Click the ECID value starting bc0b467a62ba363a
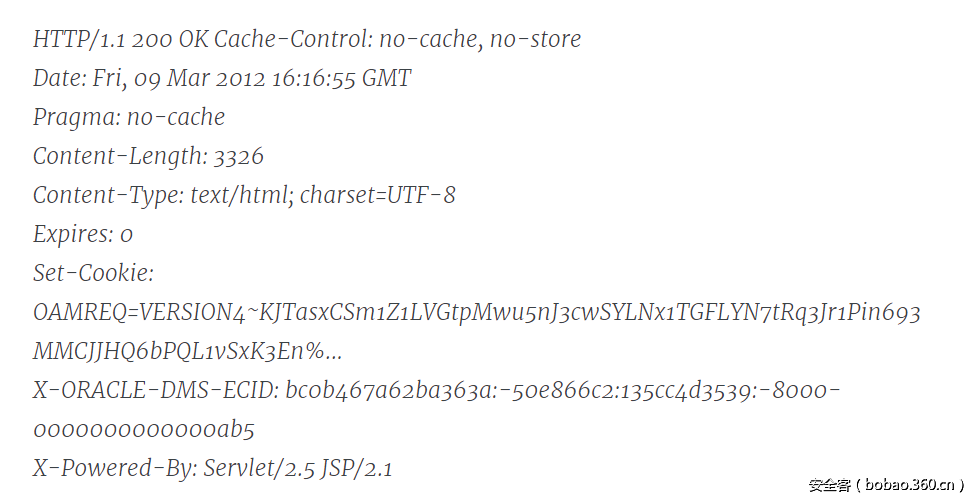Image resolution: width=979 pixels, height=503 pixels. pos(563,391)
